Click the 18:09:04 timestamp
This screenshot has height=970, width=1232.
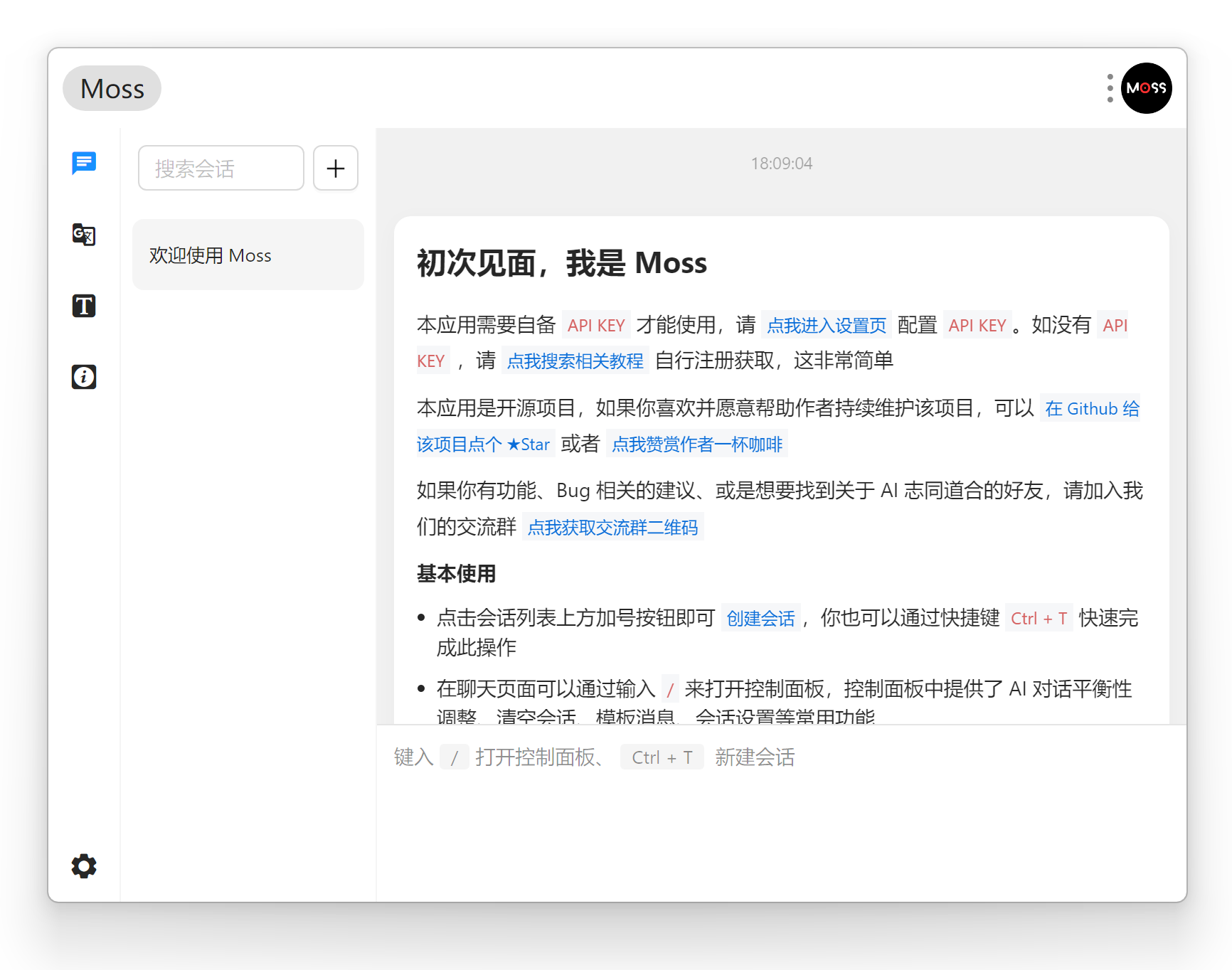(781, 163)
